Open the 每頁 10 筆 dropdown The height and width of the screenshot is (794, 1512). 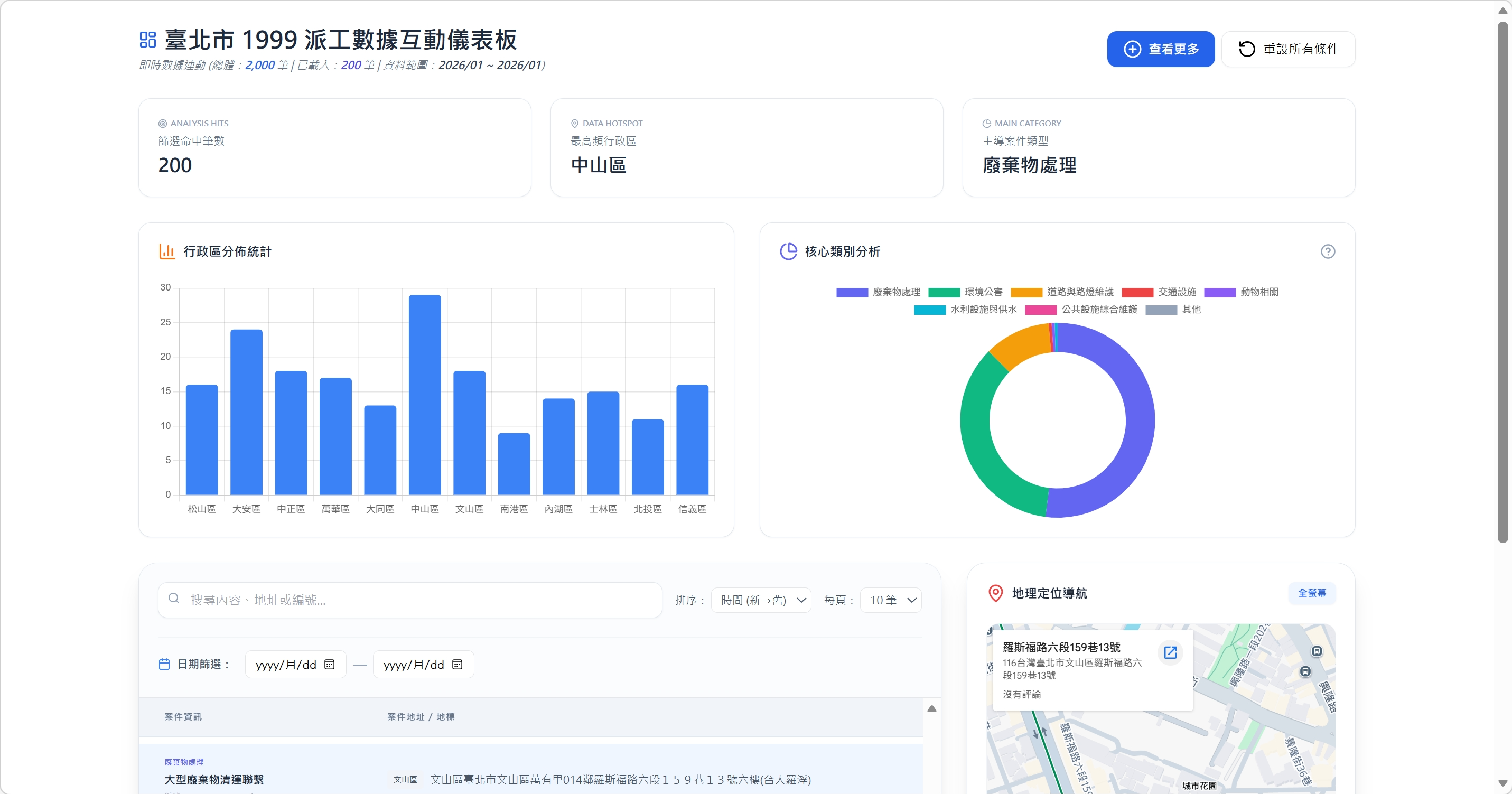pos(890,600)
